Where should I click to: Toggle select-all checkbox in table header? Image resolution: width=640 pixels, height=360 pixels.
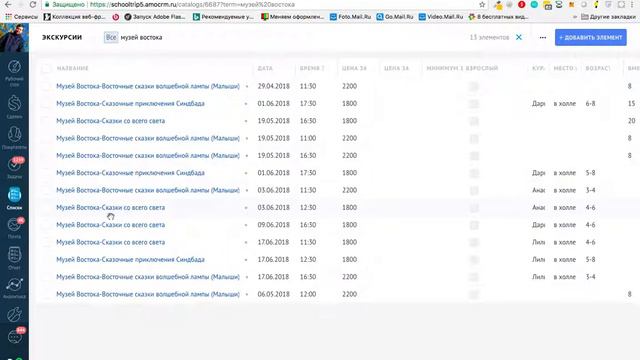click(46, 68)
